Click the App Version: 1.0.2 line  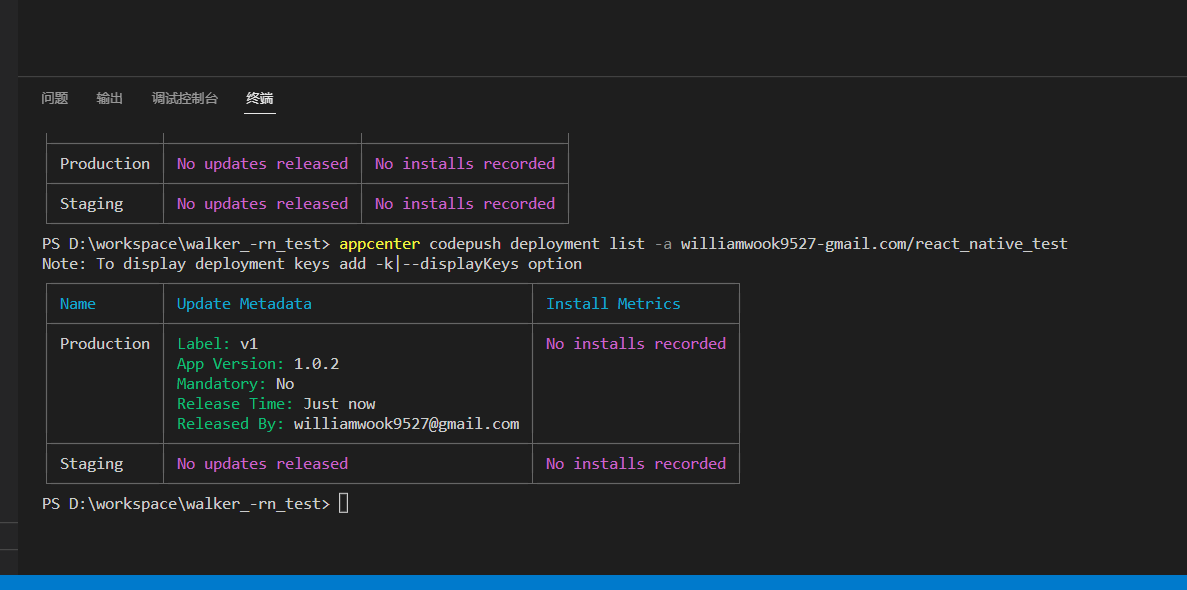(x=258, y=363)
